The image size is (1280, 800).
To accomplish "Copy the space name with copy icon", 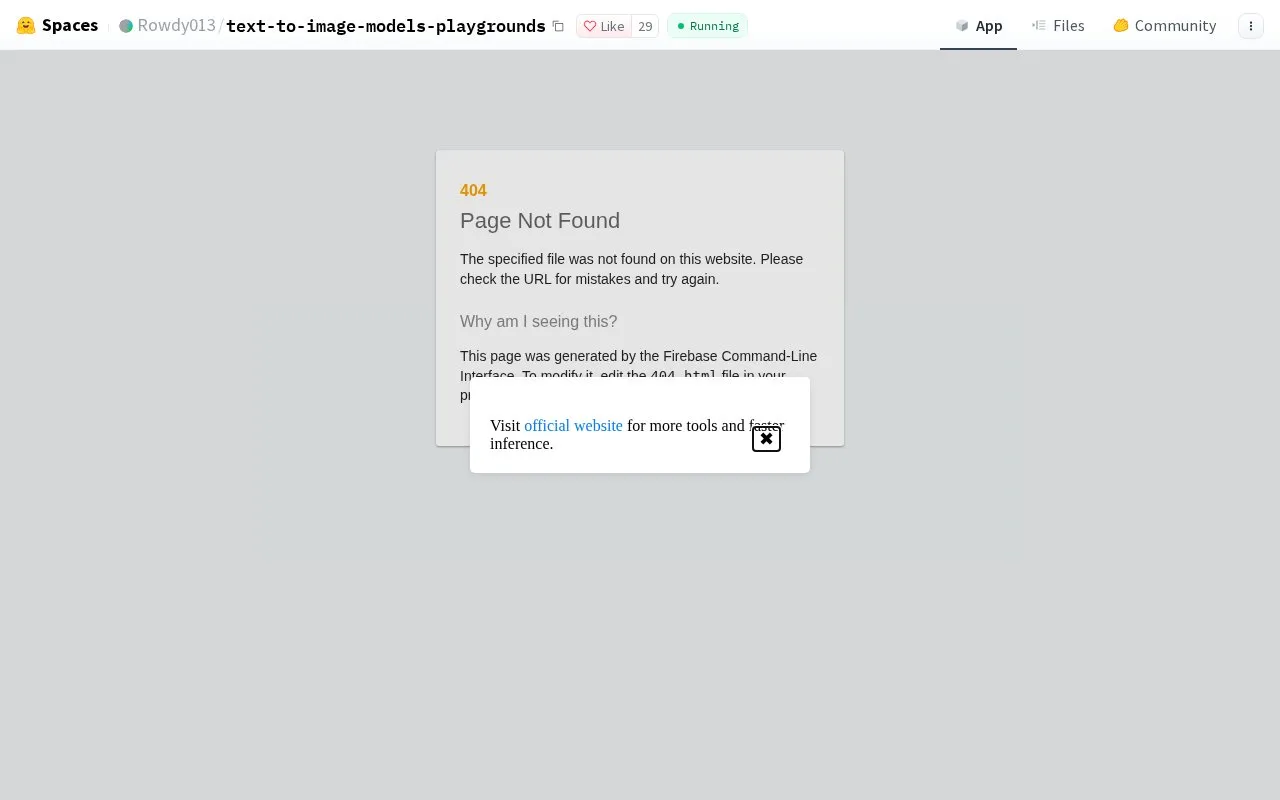I will click(558, 26).
